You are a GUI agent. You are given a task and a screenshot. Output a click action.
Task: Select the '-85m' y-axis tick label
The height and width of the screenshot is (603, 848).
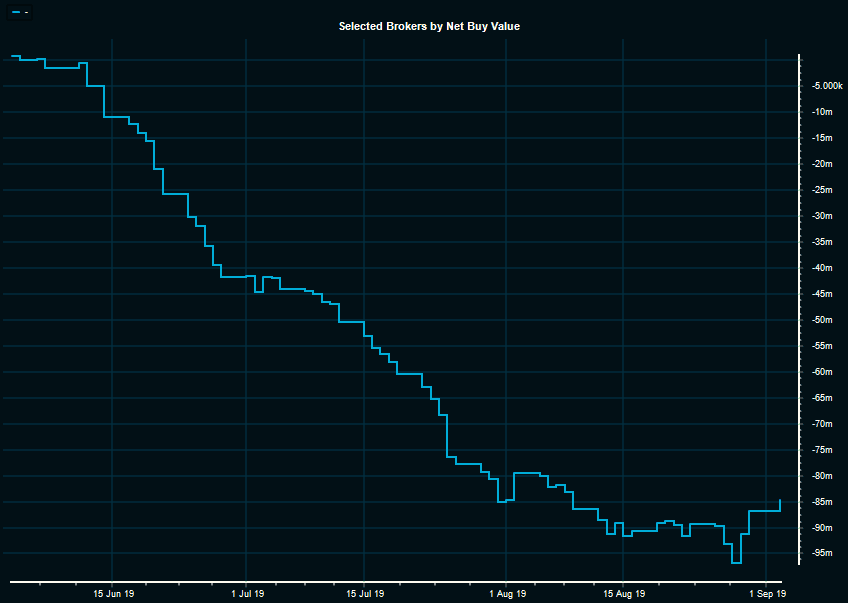click(x=822, y=502)
